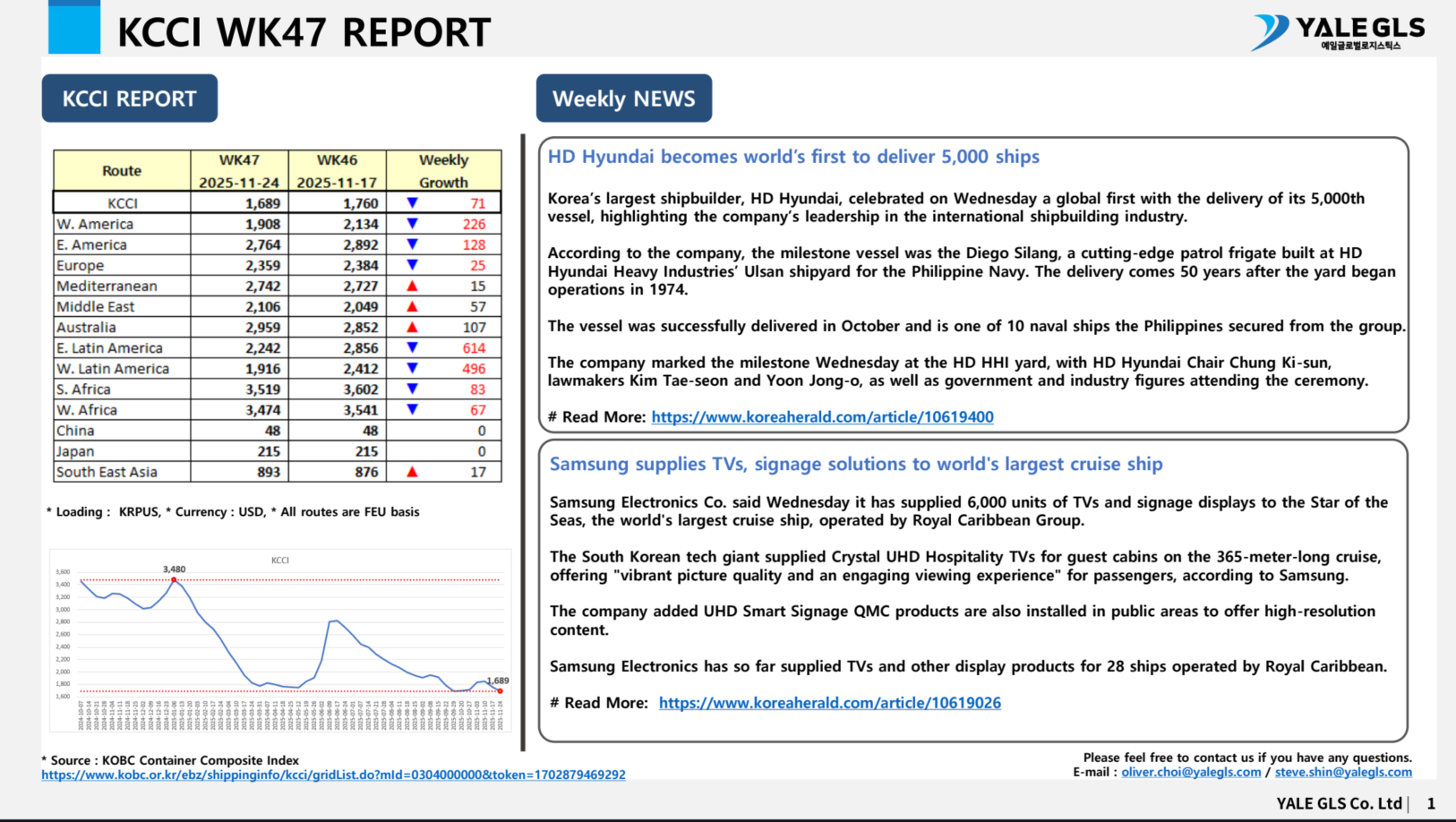Click the Middle East red up arrow

412,307
